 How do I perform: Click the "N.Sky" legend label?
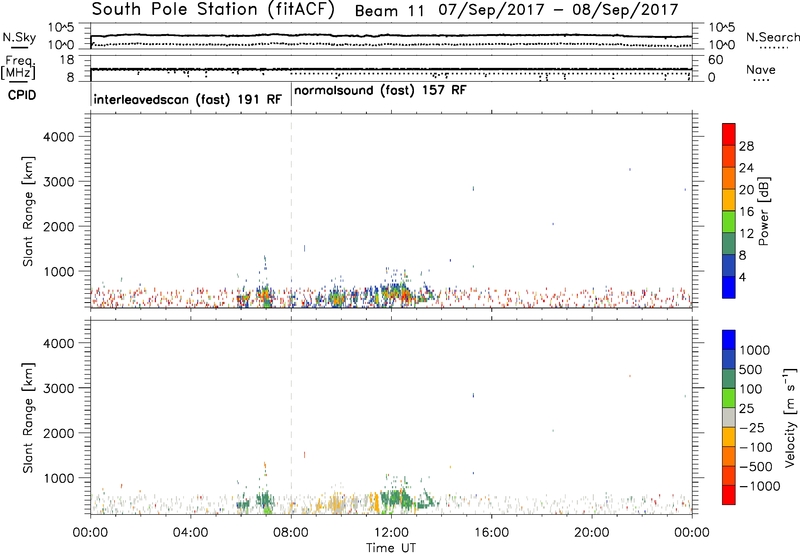coord(19,37)
